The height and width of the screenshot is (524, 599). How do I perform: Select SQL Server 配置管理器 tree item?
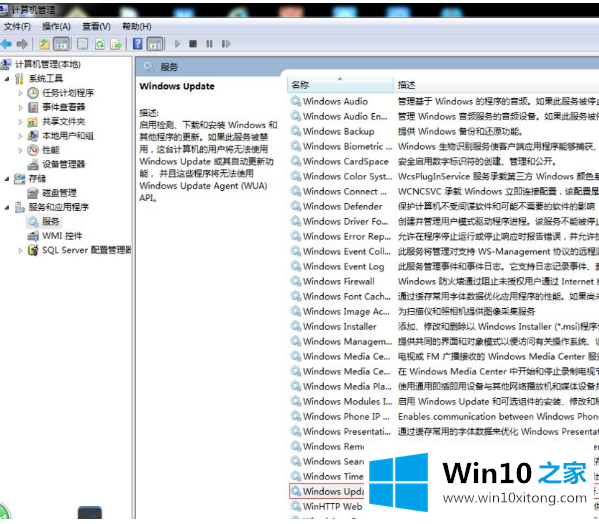[86, 251]
